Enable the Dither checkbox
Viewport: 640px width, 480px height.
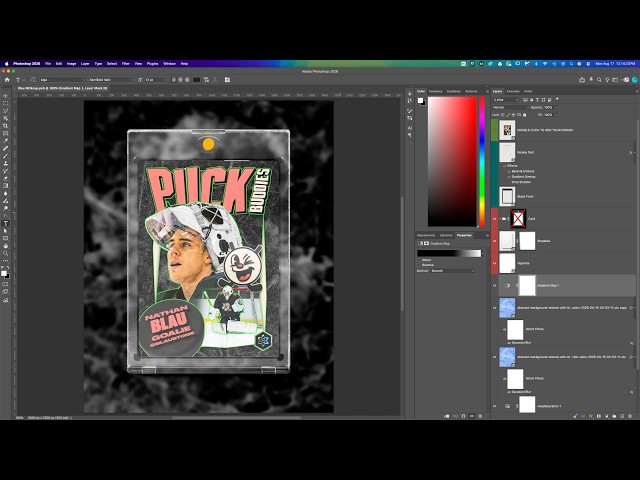click(x=419, y=260)
